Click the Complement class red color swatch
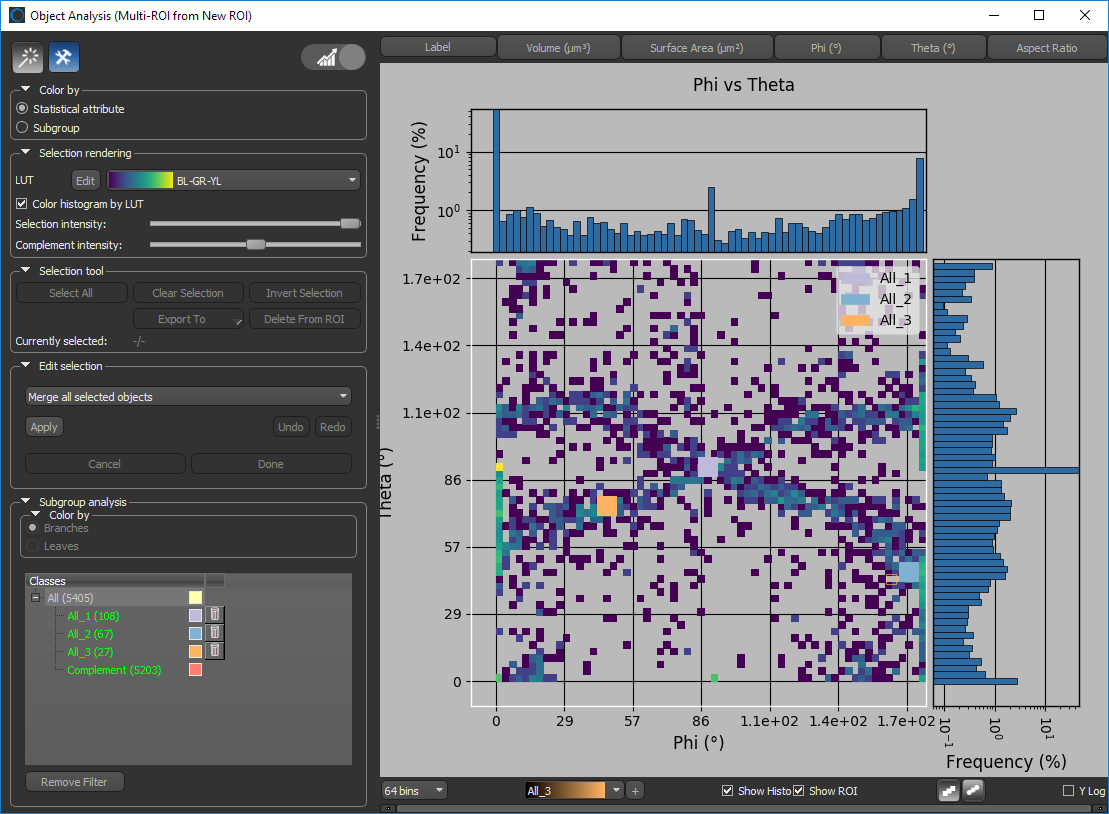 click(x=195, y=670)
